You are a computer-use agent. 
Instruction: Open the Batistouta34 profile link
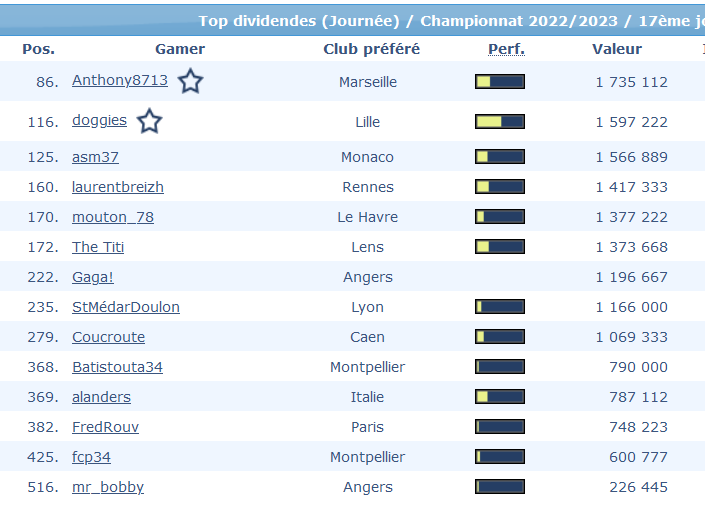point(117,367)
